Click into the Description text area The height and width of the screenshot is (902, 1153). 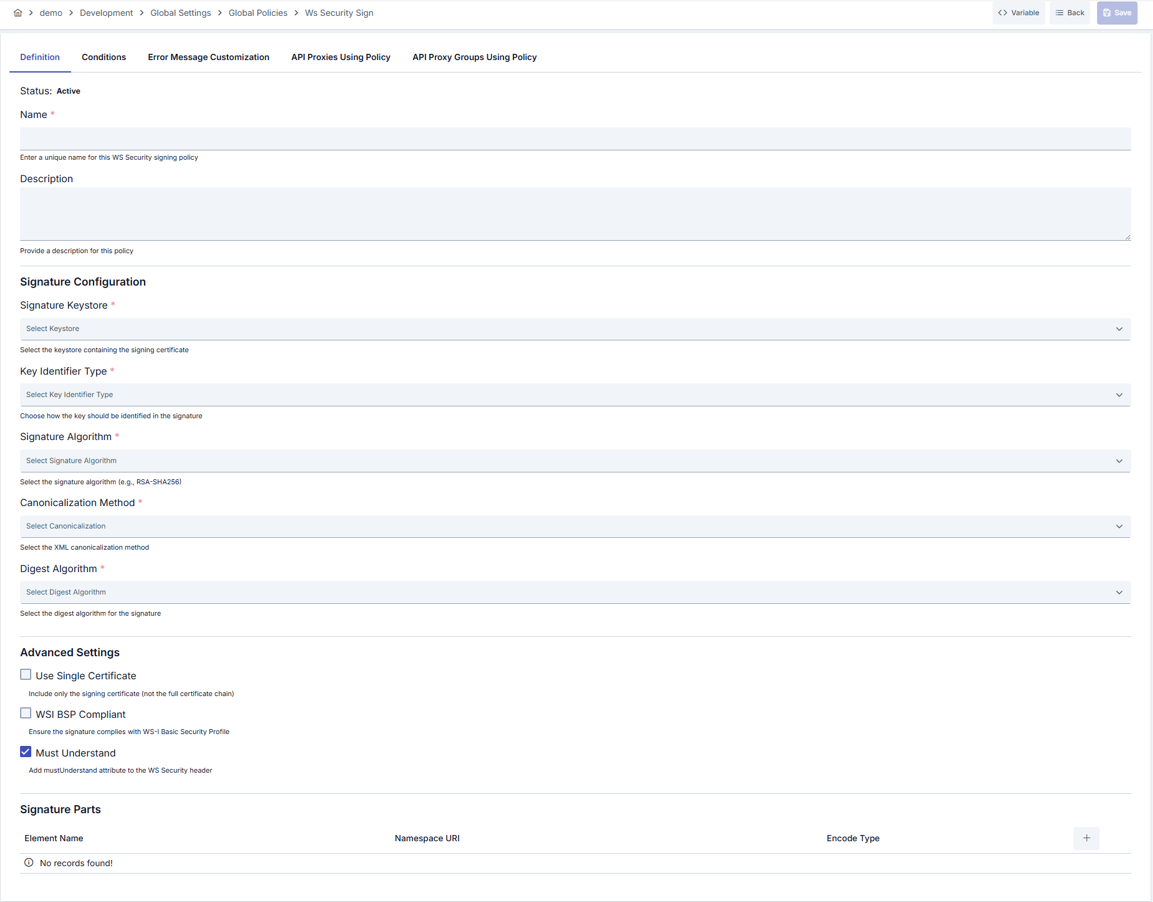click(x=575, y=214)
